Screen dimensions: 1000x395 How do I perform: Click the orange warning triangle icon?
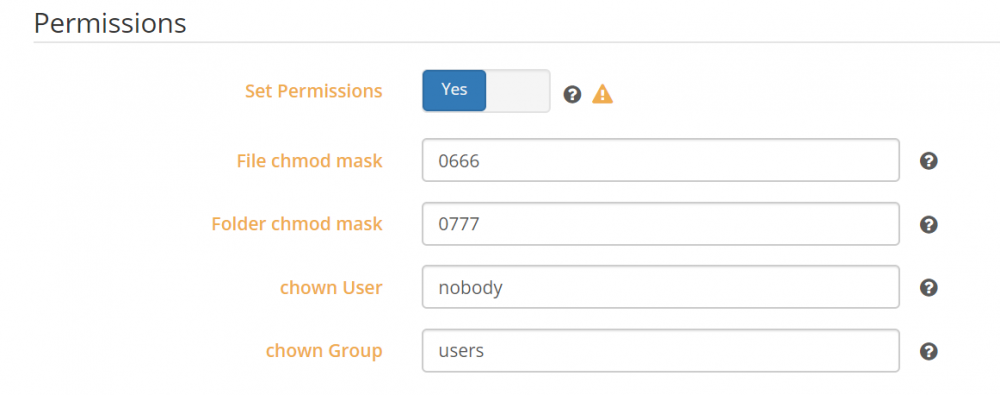point(602,94)
